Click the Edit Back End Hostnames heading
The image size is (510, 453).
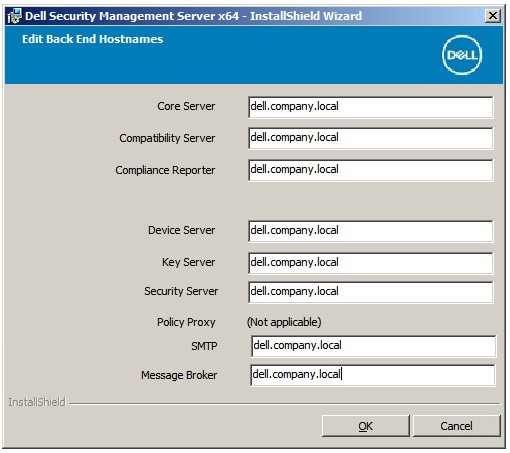point(93,39)
